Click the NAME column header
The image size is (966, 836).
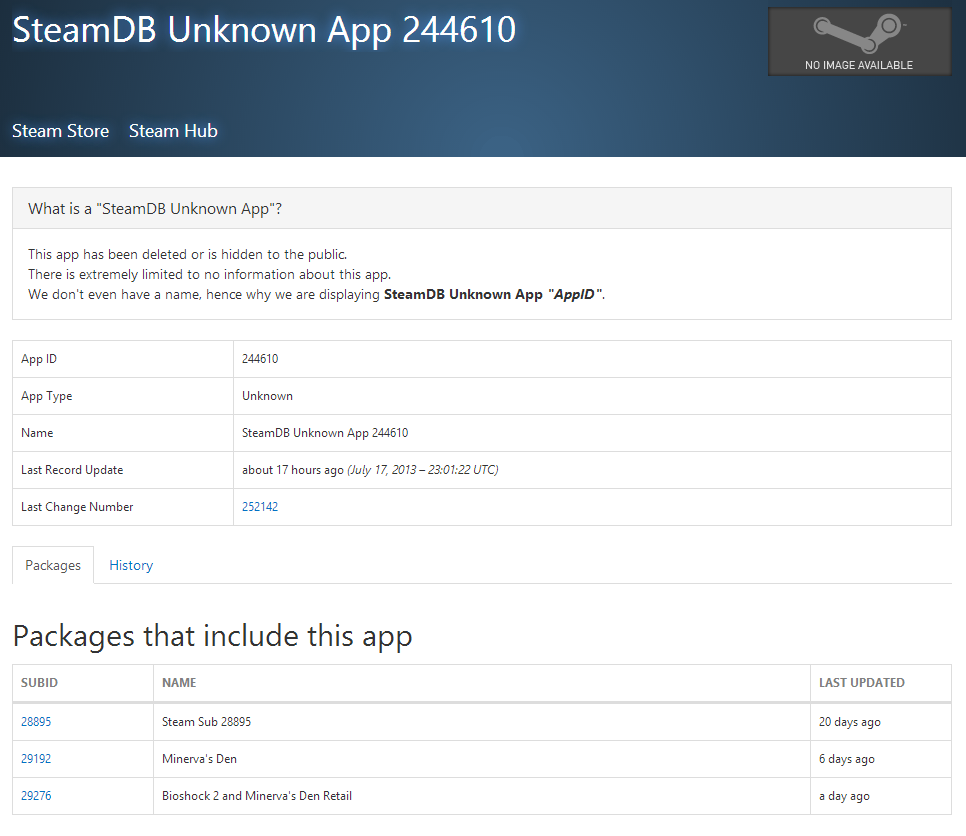pyautogui.click(x=179, y=683)
